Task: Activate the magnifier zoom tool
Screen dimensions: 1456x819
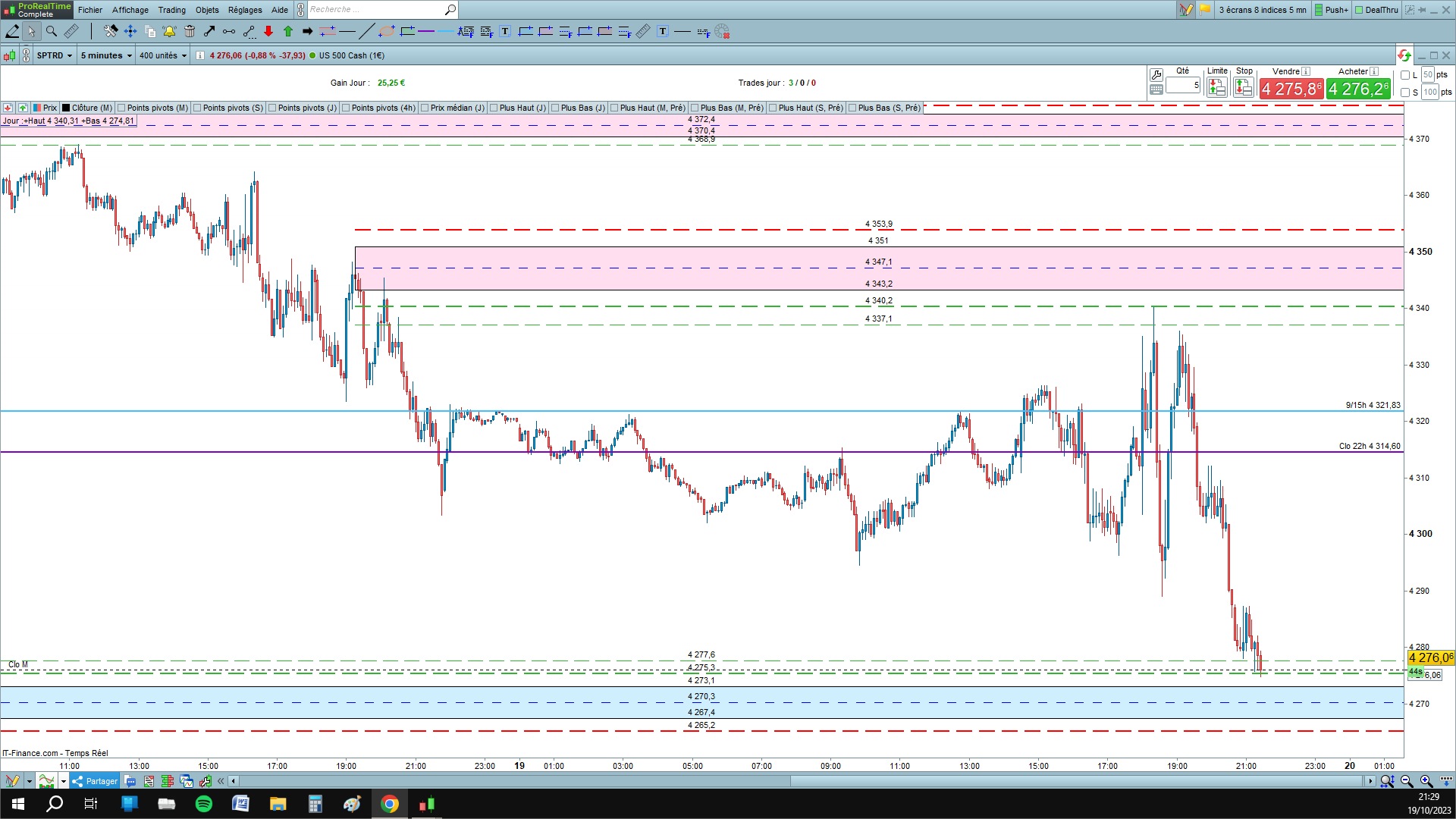Action: tap(51, 31)
